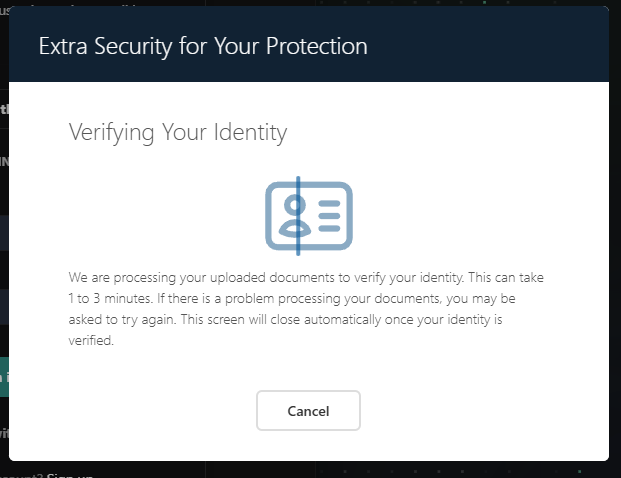Viewport: 621px width, 478px height.
Task: Click the ID card verification icon
Action: [308, 215]
